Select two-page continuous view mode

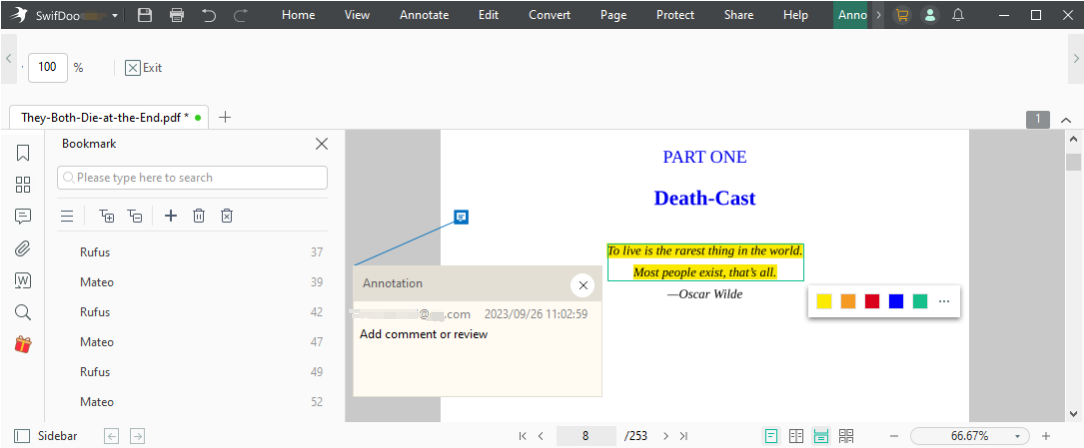846,436
